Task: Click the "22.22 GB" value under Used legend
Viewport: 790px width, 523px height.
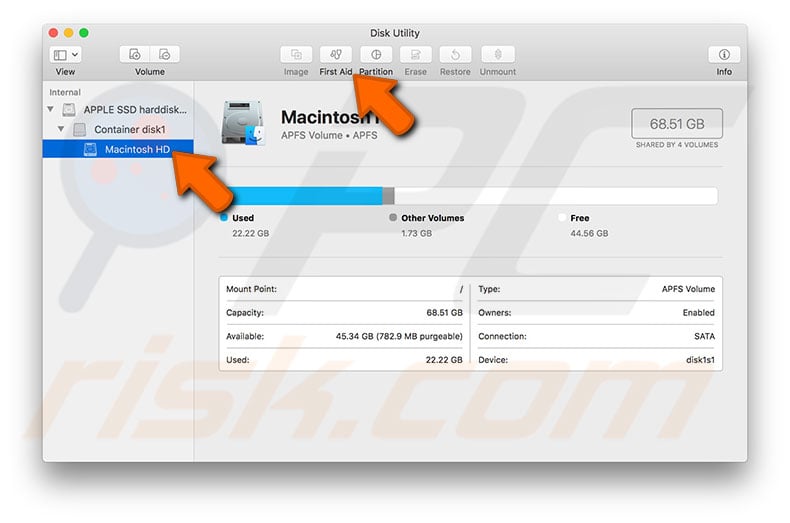Action: point(250,233)
